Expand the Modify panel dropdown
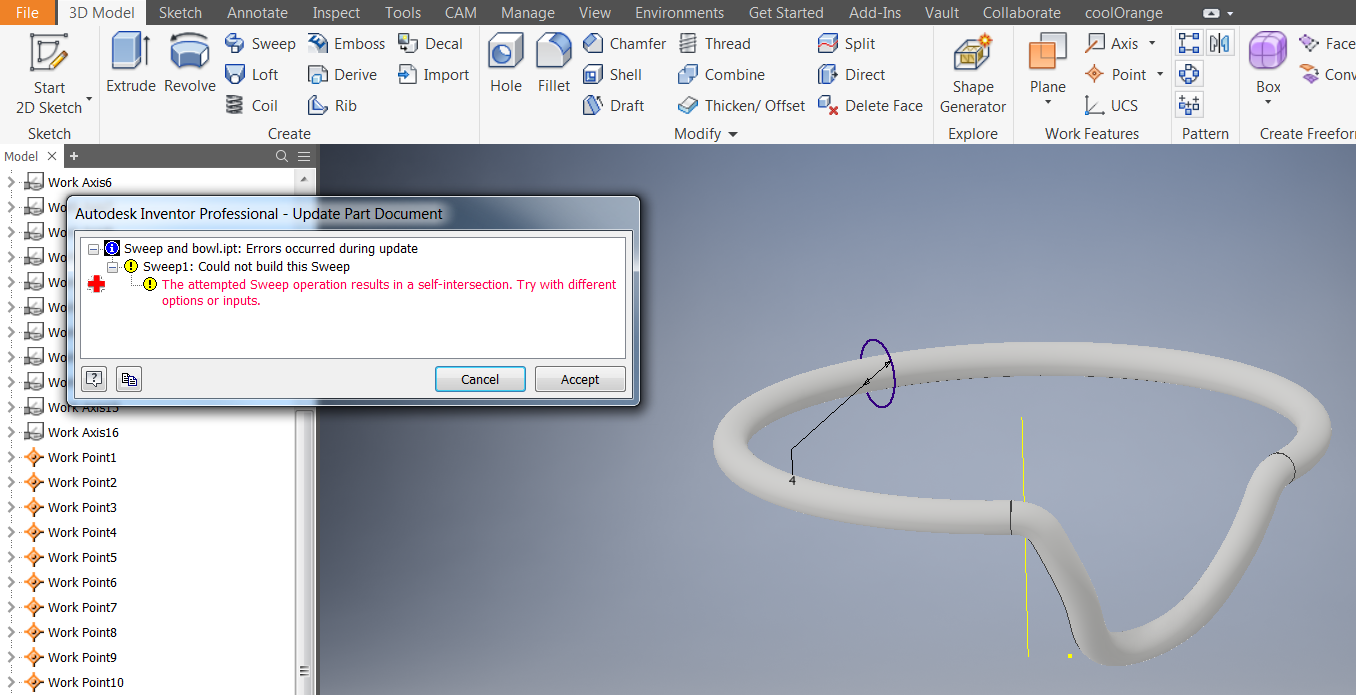The width and height of the screenshot is (1356, 695). (731, 133)
